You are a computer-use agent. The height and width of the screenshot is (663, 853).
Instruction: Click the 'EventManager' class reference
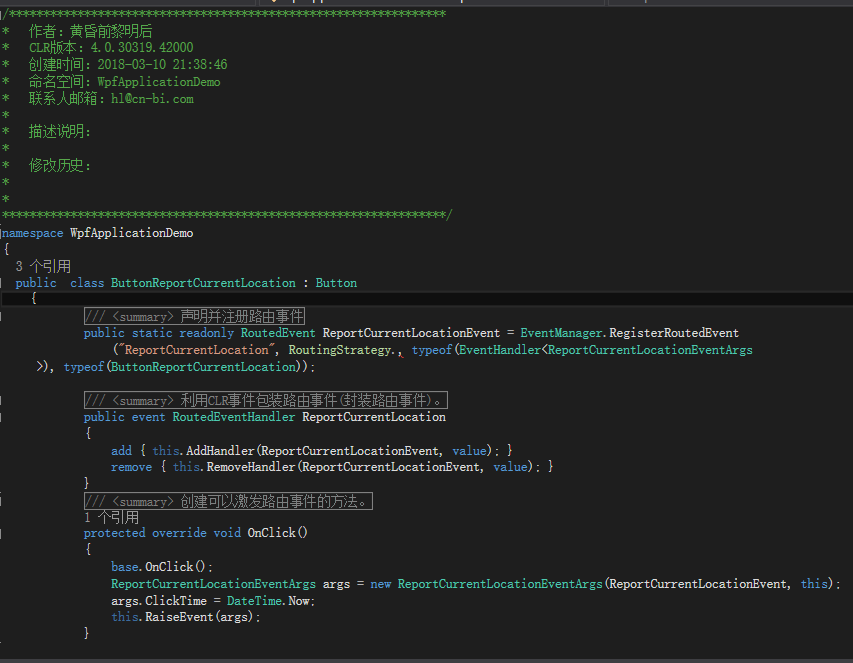[563, 333]
